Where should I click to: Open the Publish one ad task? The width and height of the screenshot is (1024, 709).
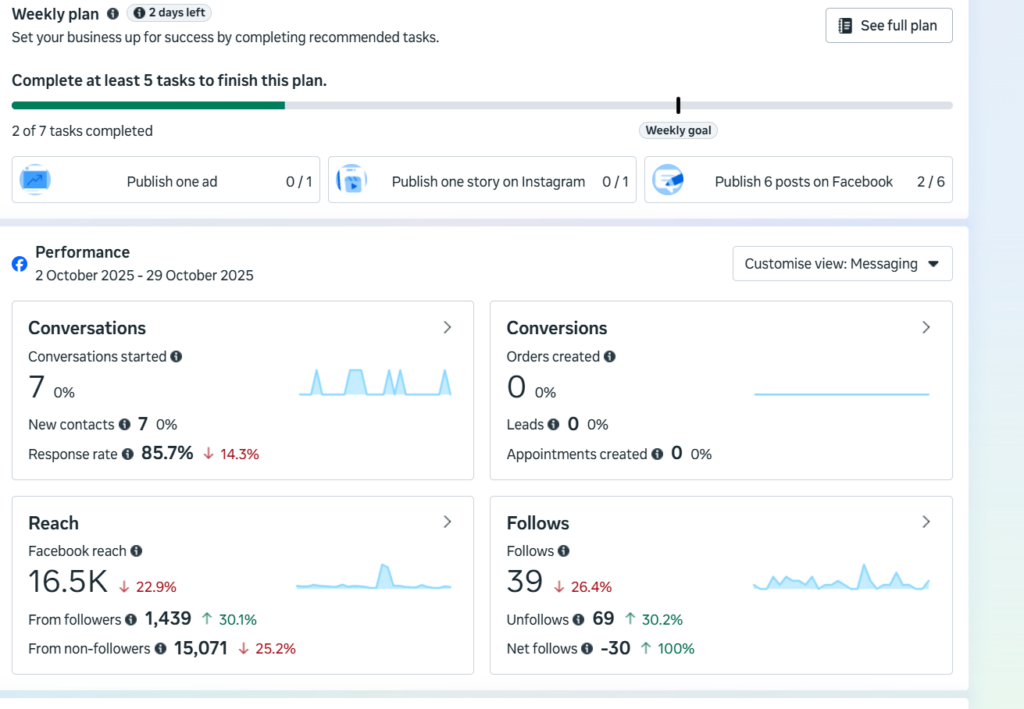point(166,180)
